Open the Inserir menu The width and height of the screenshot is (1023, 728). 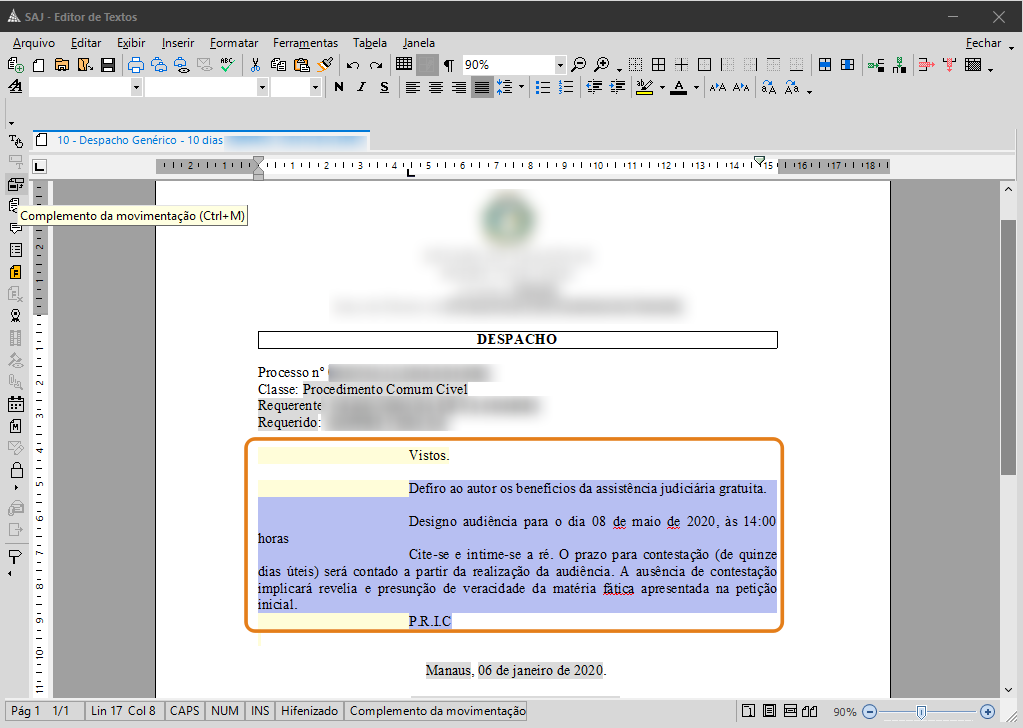(x=178, y=43)
